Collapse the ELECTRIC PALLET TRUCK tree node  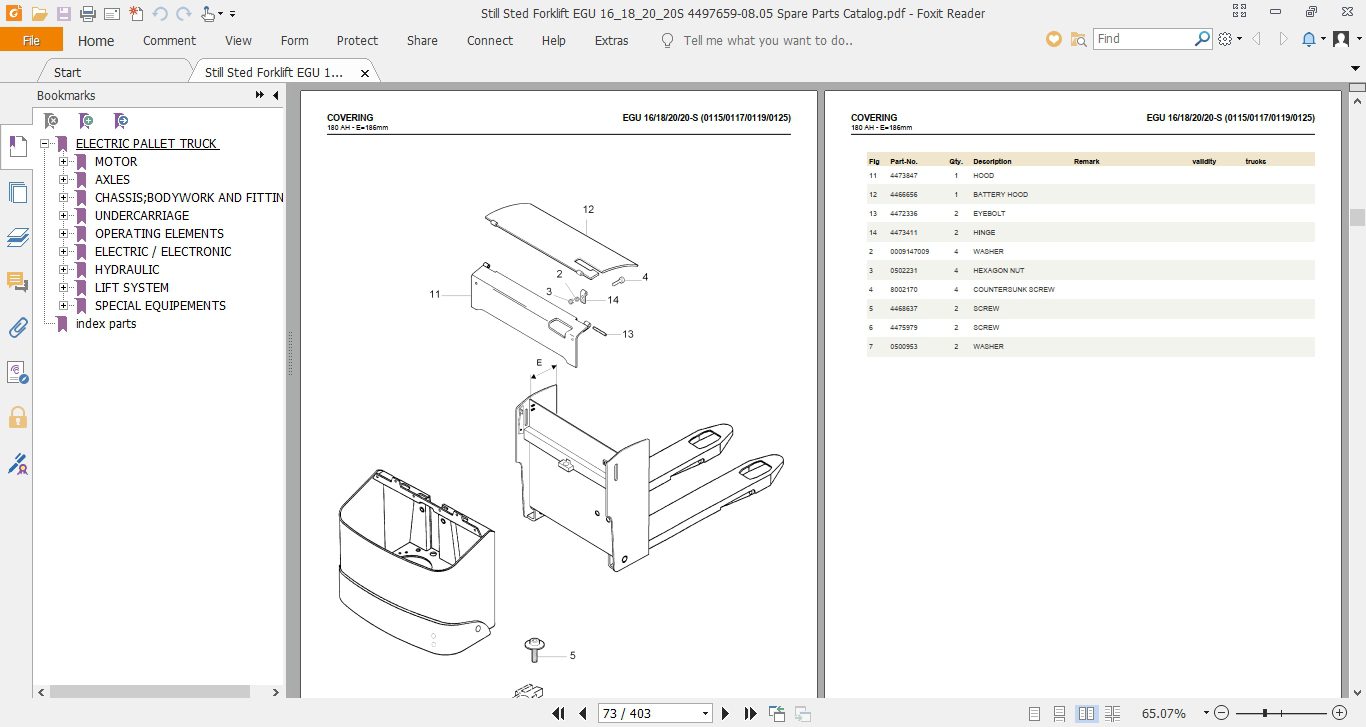(x=45, y=144)
